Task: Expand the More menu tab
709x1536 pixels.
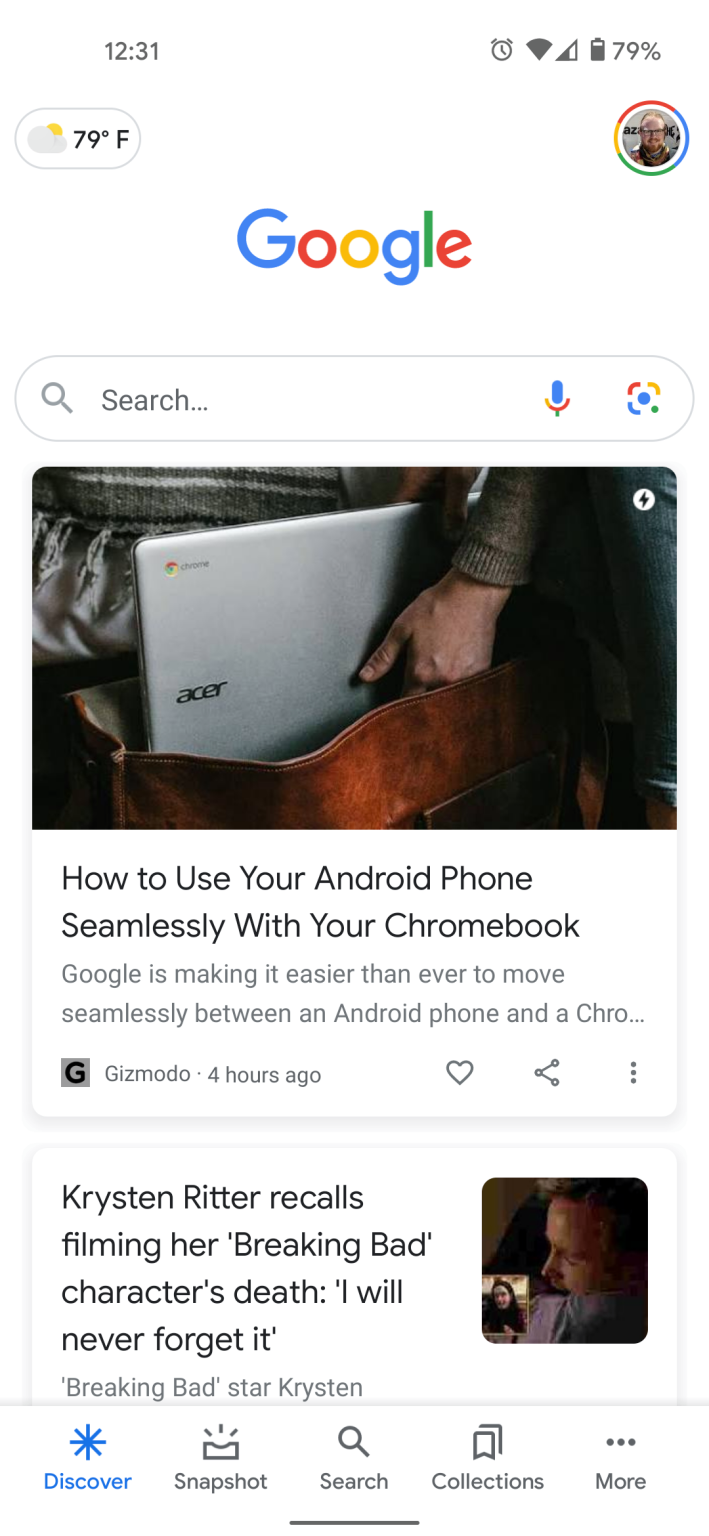Action: coord(621,1460)
